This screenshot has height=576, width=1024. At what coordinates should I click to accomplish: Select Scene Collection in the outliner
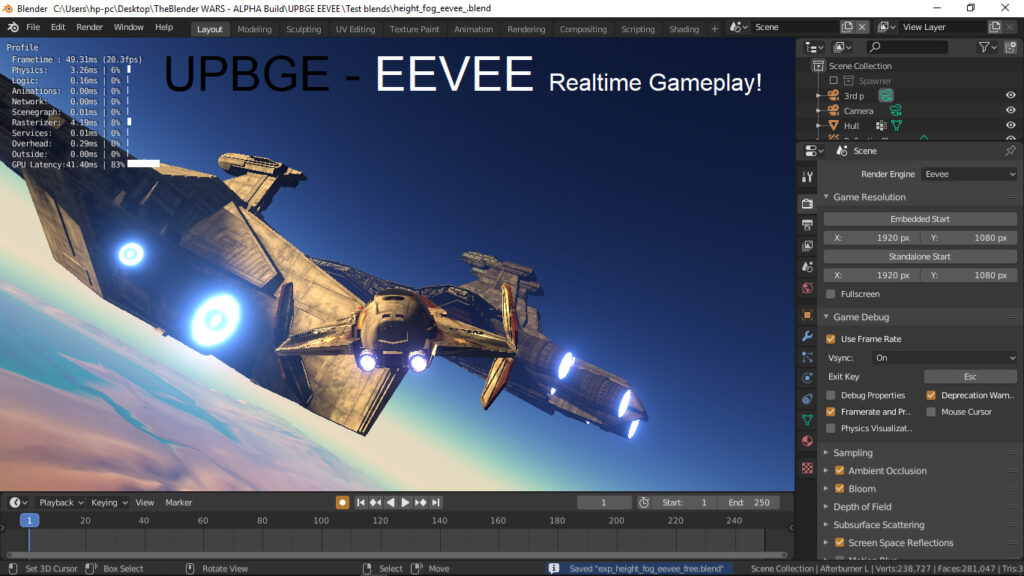click(x=859, y=66)
